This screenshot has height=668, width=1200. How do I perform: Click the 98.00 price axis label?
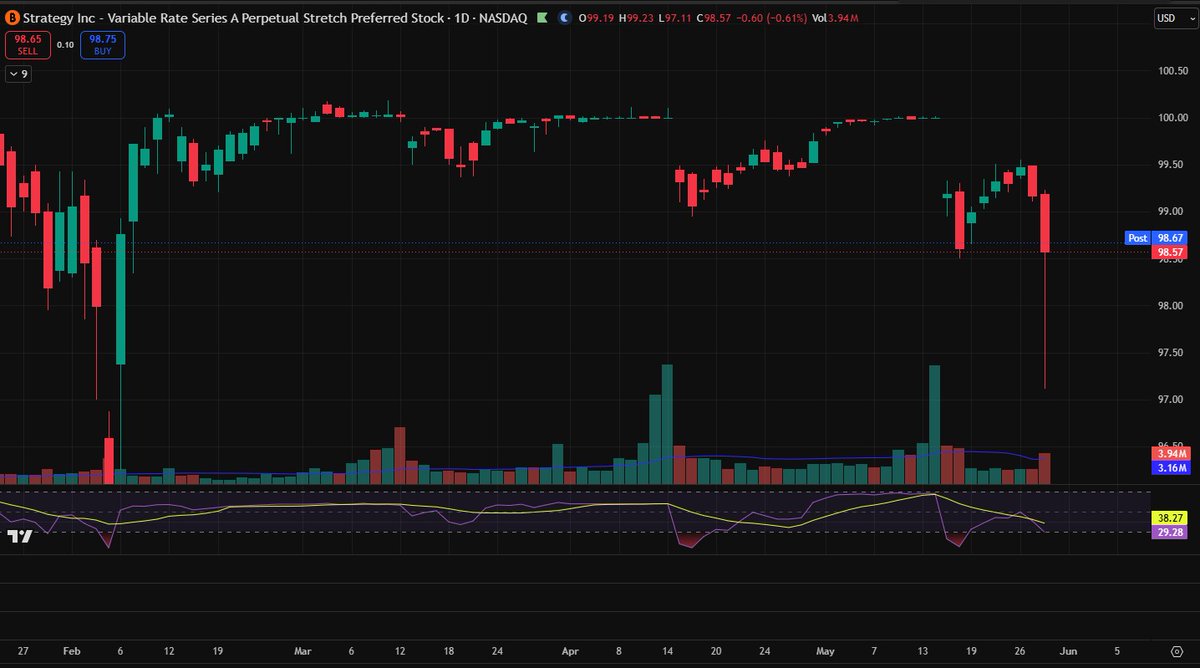click(1171, 306)
